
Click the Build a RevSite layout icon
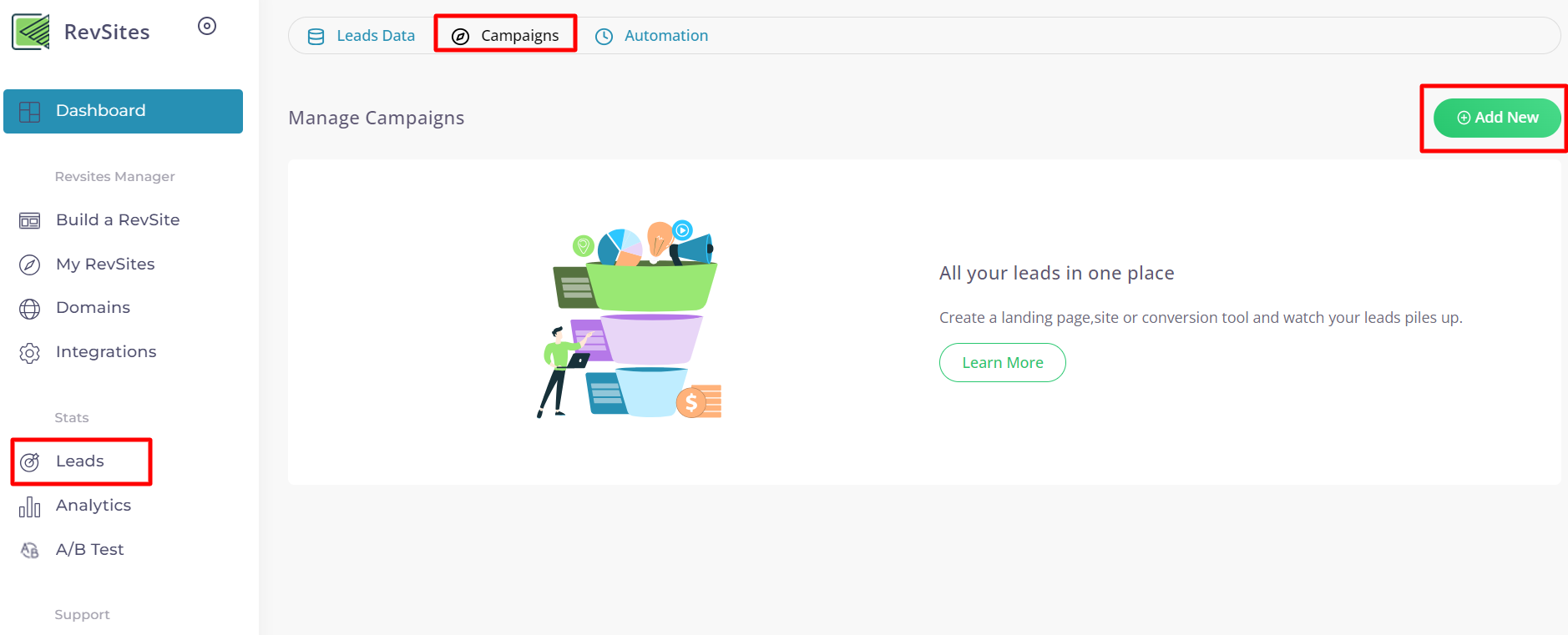30,221
